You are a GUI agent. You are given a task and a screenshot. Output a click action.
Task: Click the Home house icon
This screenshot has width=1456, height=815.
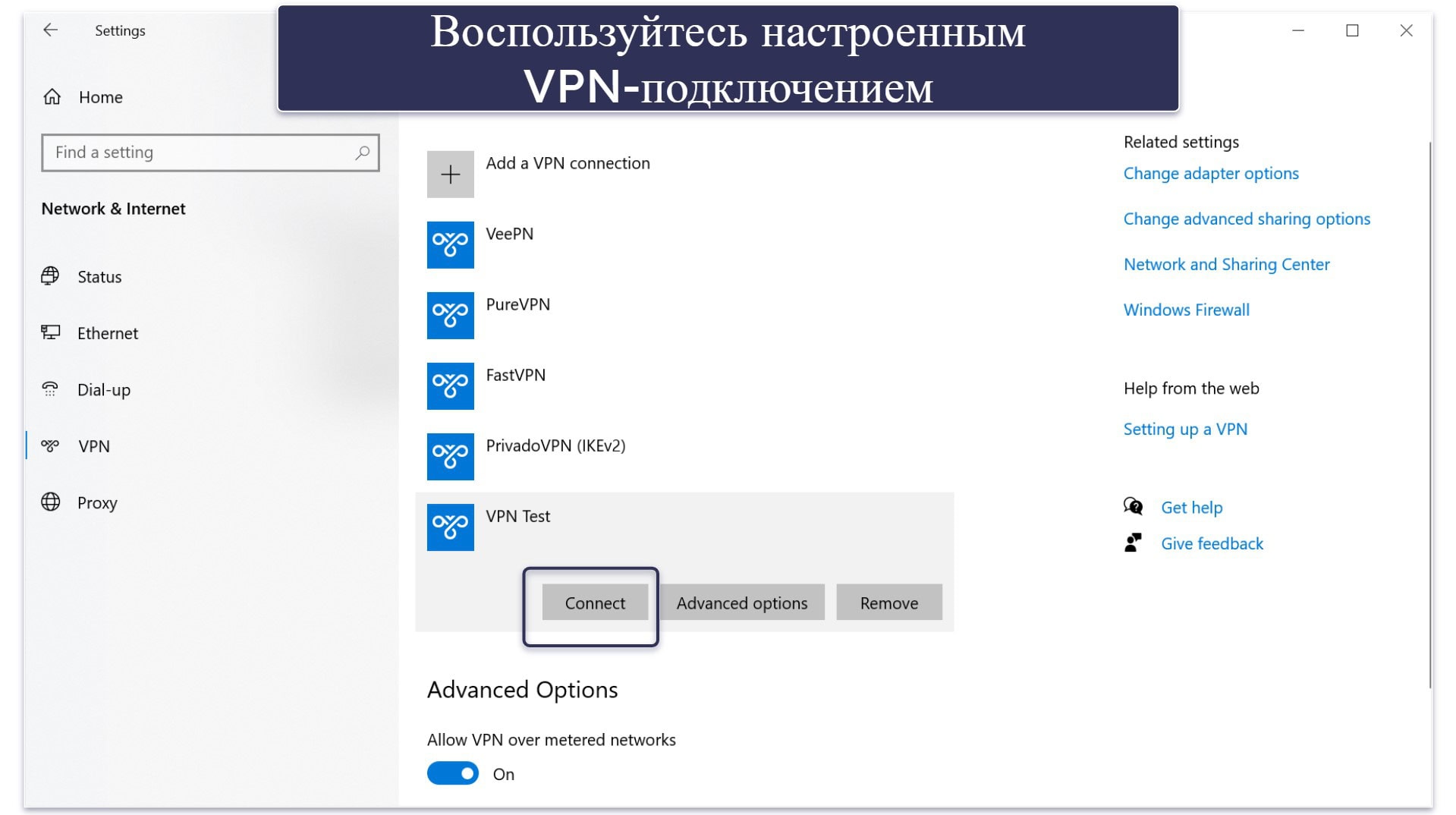tap(52, 97)
